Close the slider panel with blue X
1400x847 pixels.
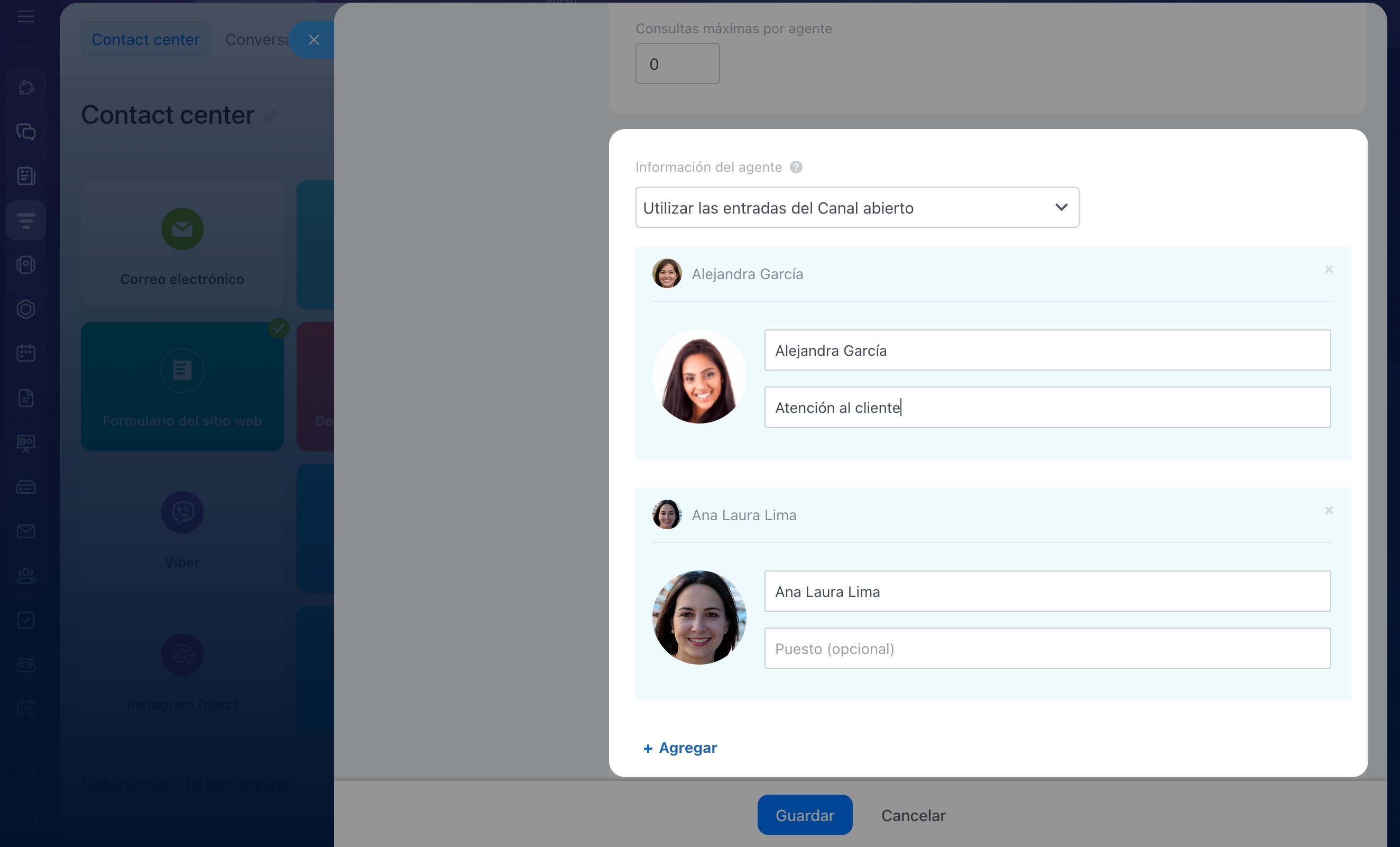(314, 39)
